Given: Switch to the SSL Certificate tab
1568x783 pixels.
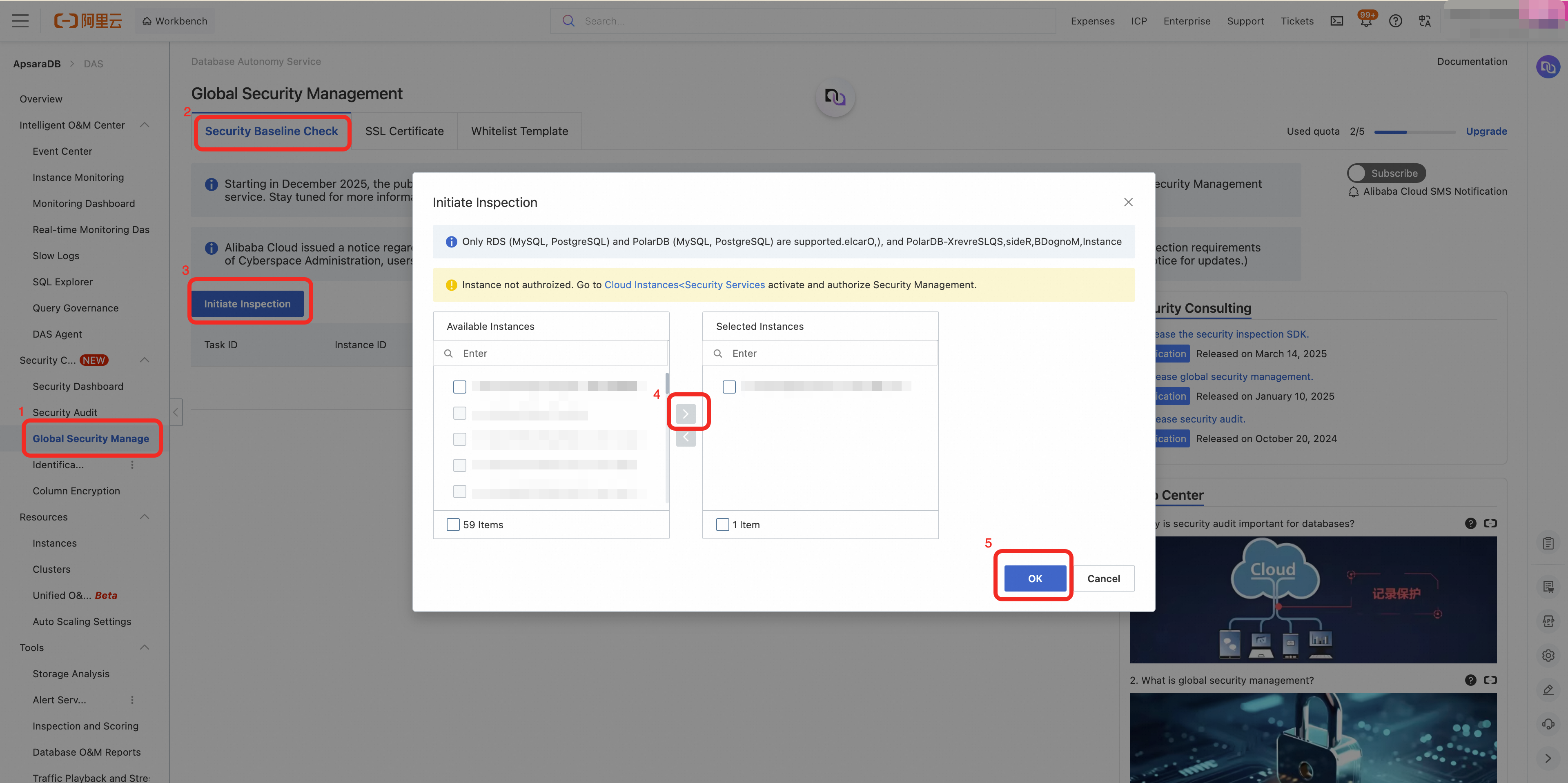Looking at the screenshot, I should tap(404, 131).
